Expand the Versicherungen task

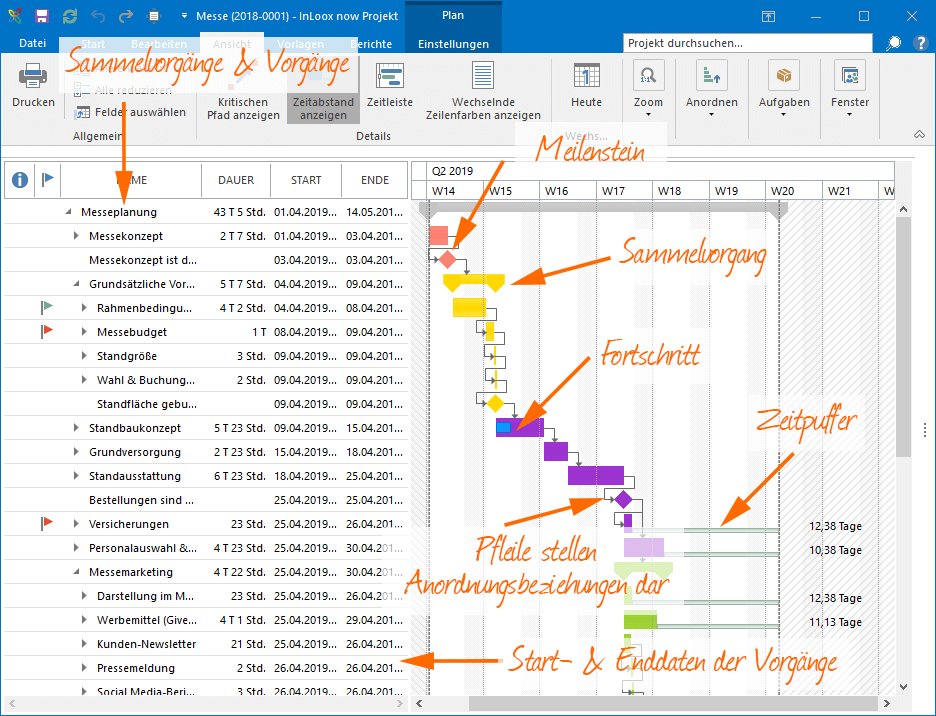point(76,524)
